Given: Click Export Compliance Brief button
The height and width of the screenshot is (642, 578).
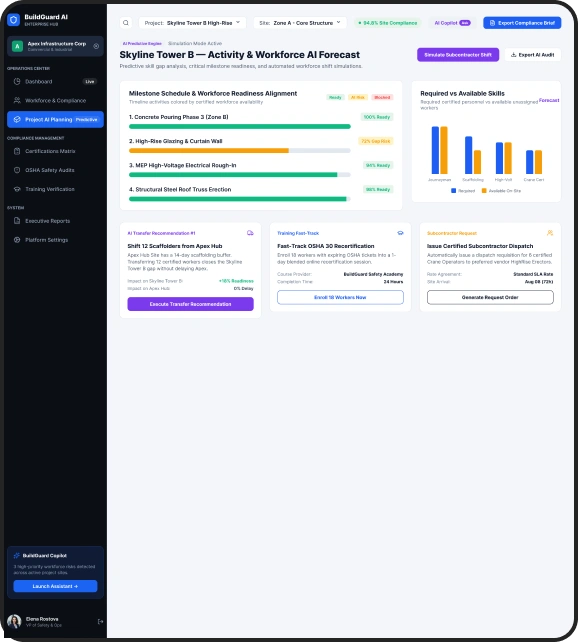Looking at the screenshot, I should click(522, 23).
